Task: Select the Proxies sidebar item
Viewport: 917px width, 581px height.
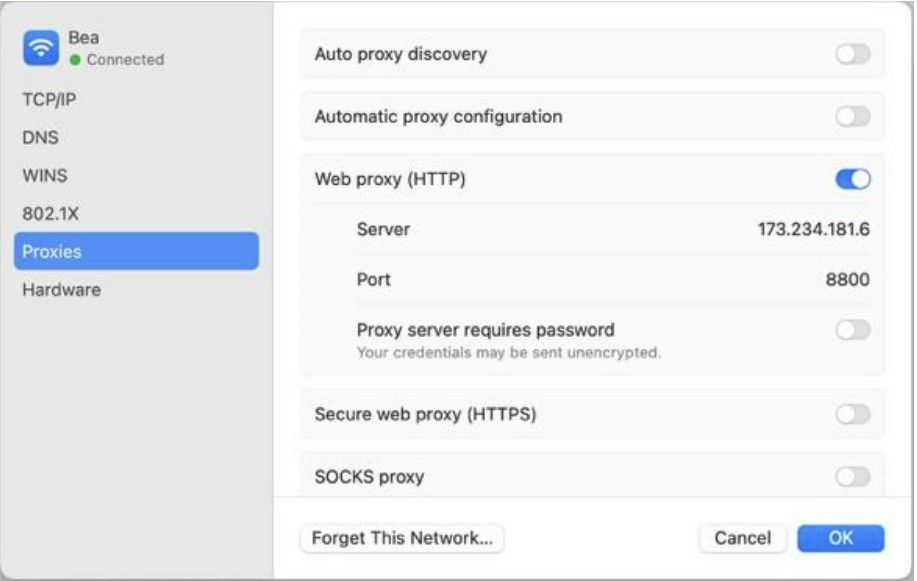Action: pyautogui.click(x=136, y=251)
